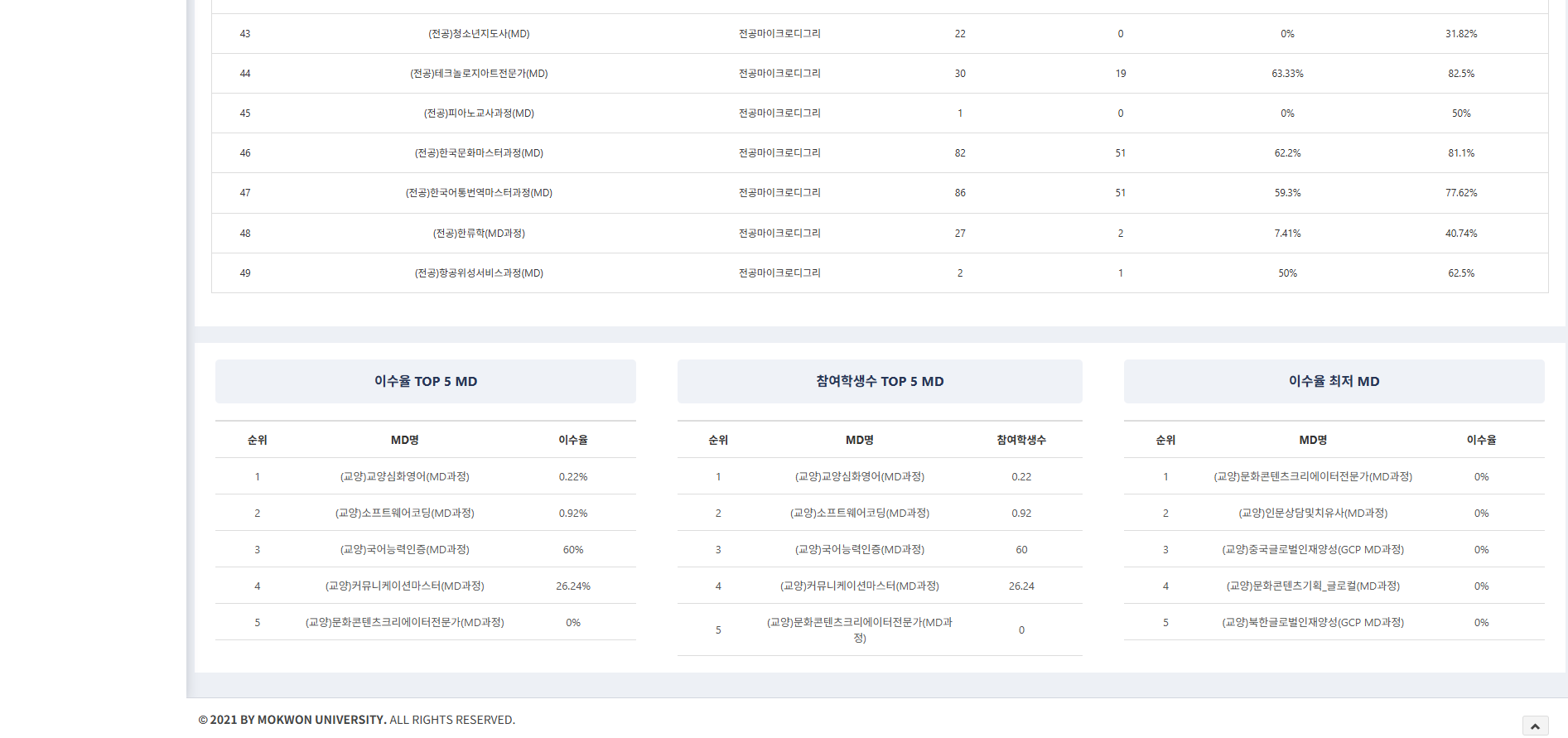Click 이수율 column header in 이수율 최저 table
This screenshot has height=738, width=1568.
(x=1481, y=440)
